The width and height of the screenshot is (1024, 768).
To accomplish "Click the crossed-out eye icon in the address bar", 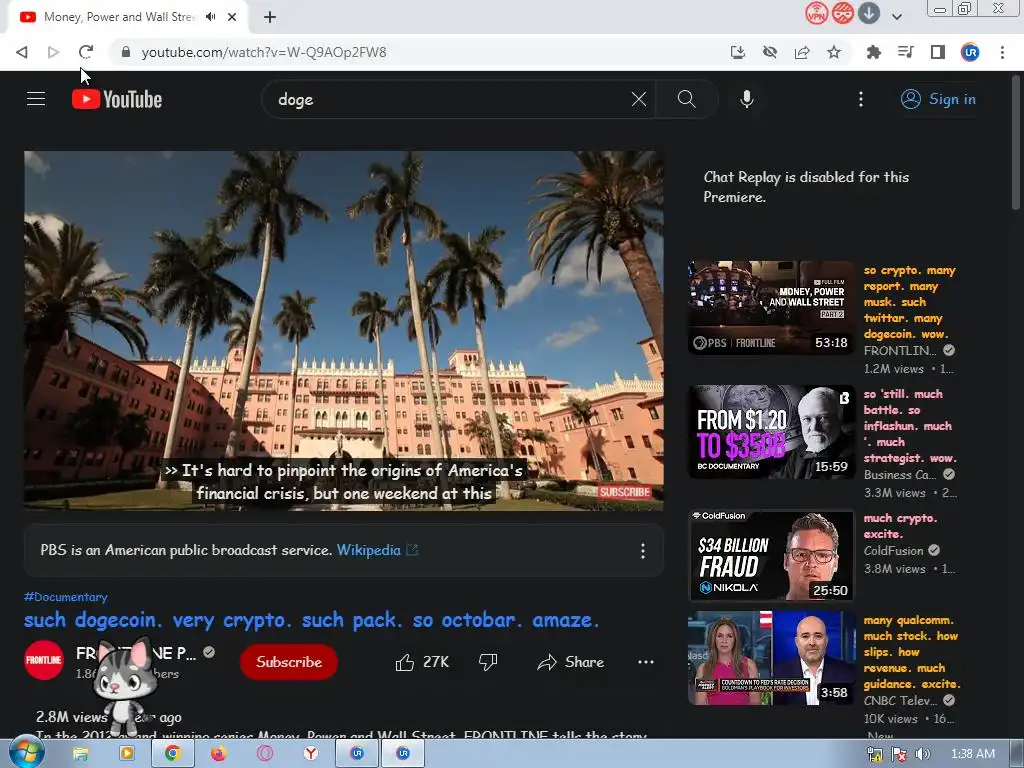I will click(x=770, y=52).
